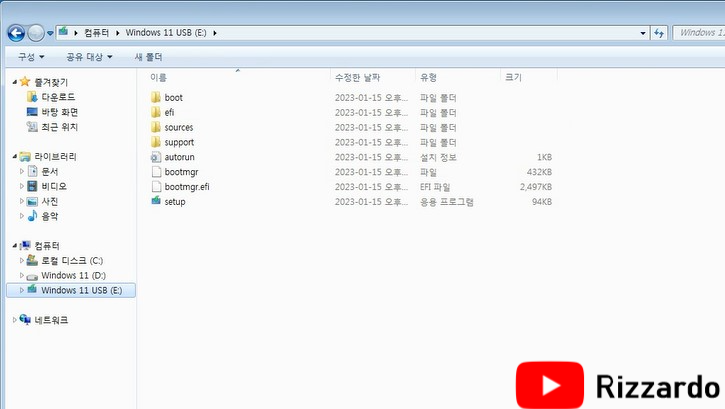Click the Forward navigation arrow
This screenshot has width=725, height=409.
click(36, 33)
